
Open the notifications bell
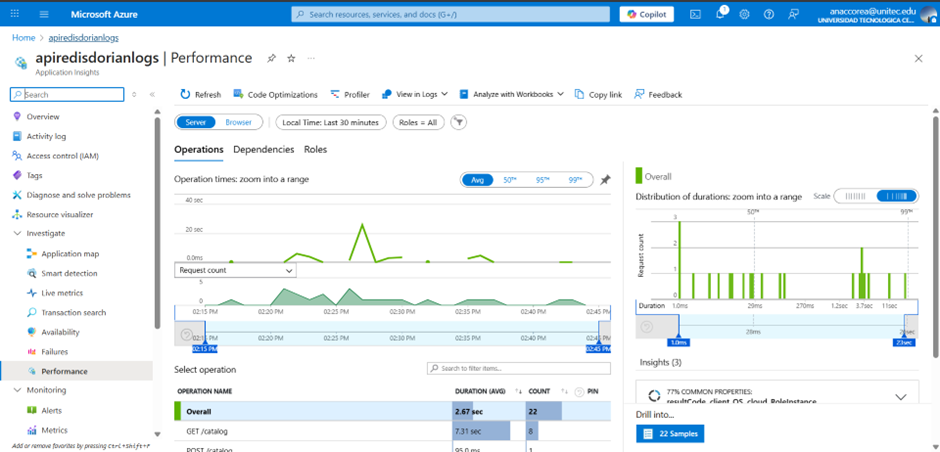pyautogui.click(x=721, y=14)
